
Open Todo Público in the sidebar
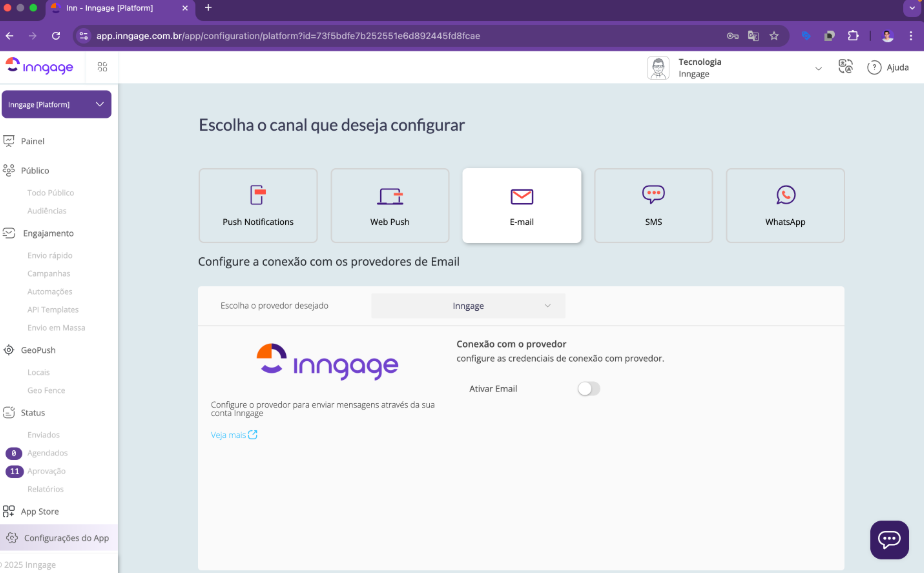tap(51, 193)
